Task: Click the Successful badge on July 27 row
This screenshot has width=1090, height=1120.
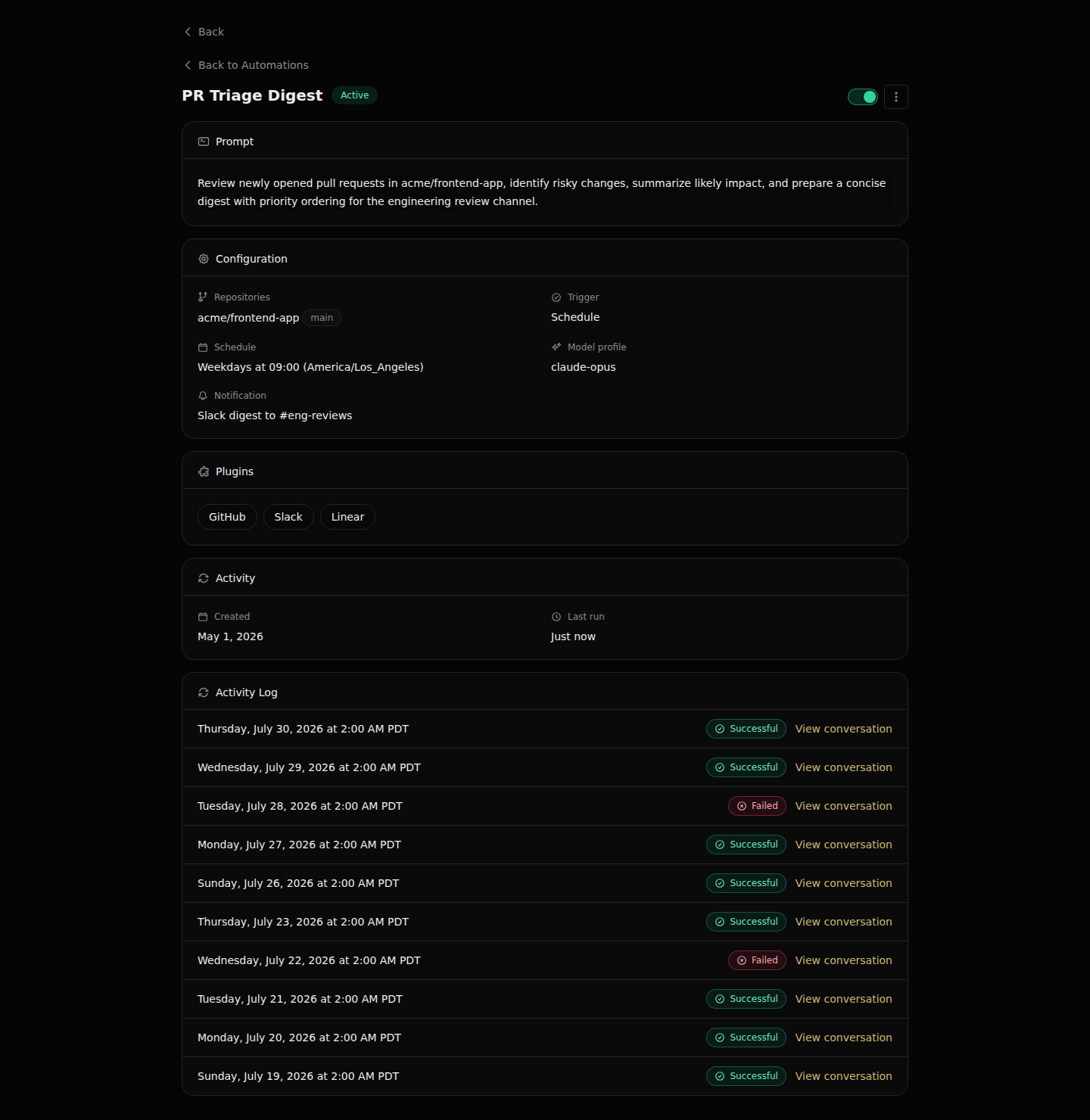Action: pos(746,845)
